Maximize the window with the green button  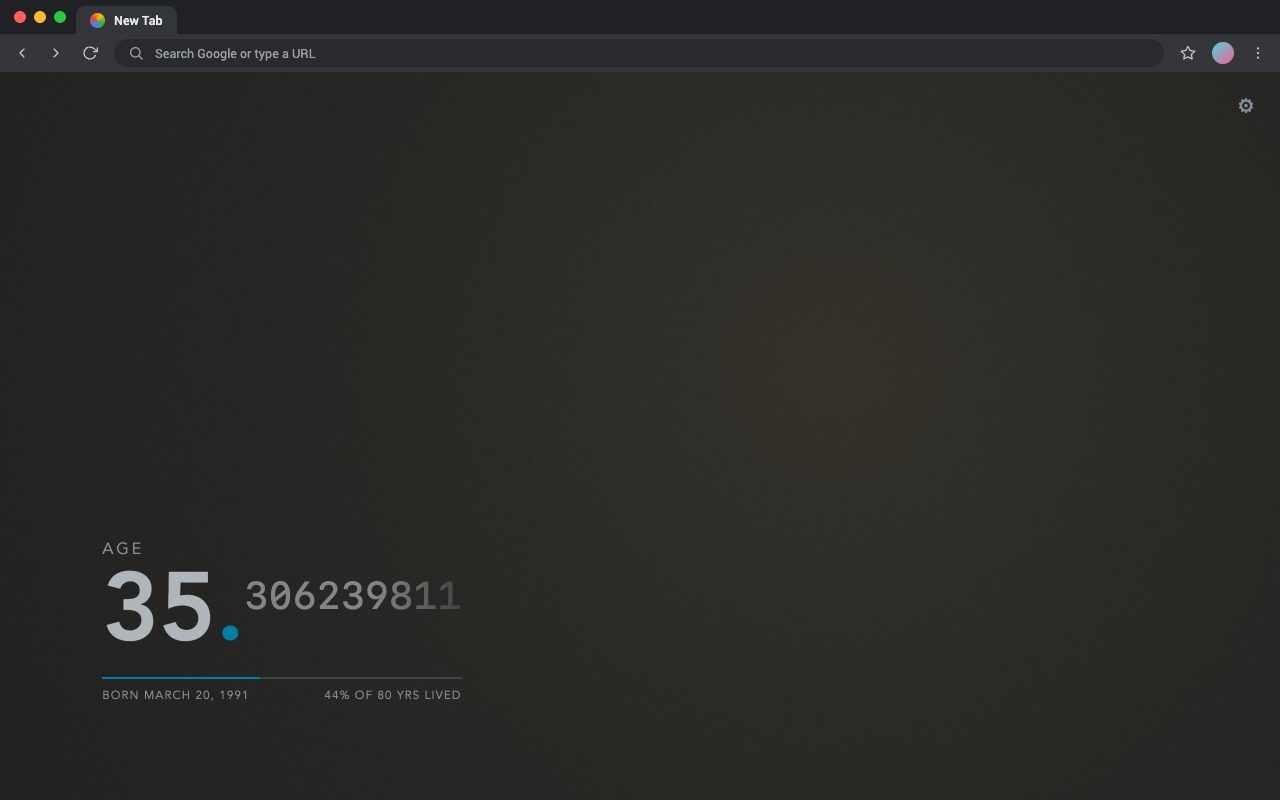click(60, 17)
